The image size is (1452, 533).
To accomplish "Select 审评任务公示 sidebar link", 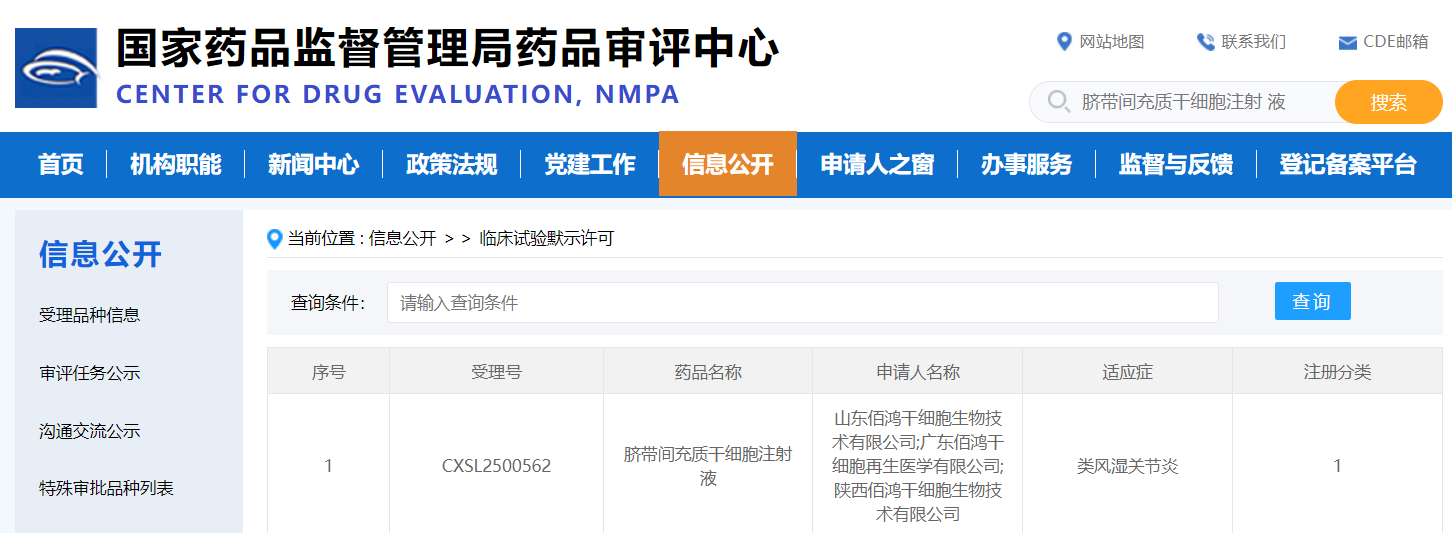I will pos(89,373).
